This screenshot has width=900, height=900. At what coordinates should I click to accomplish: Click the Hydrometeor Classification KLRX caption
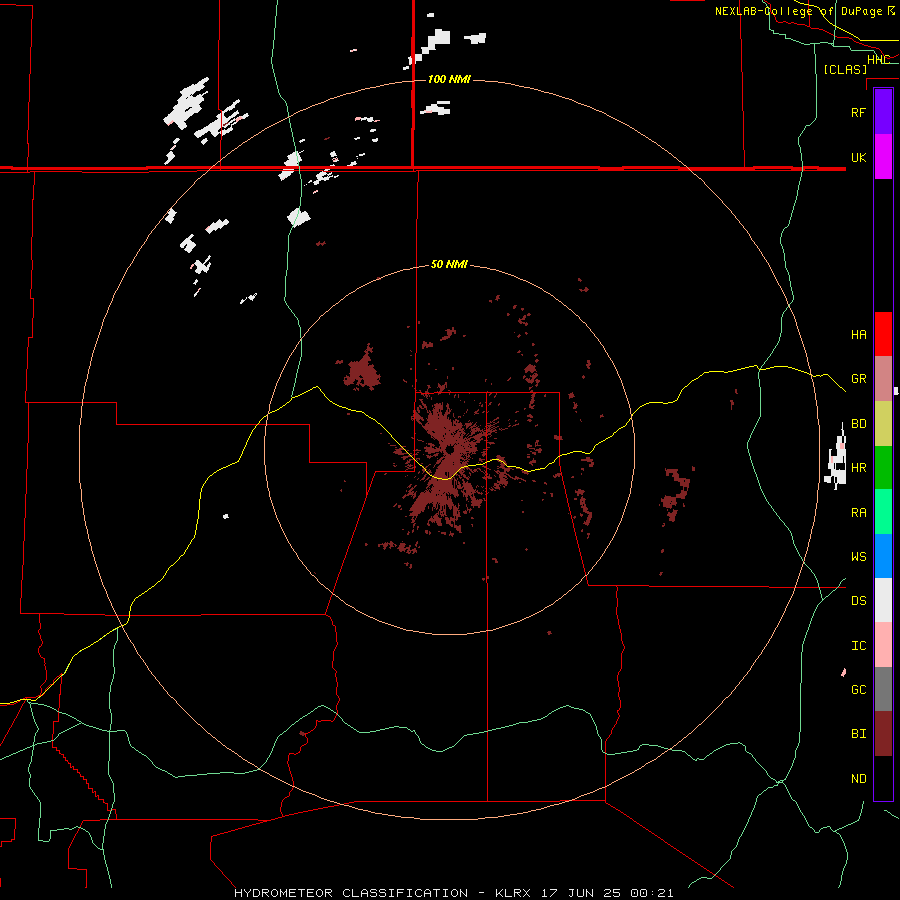(453, 893)
